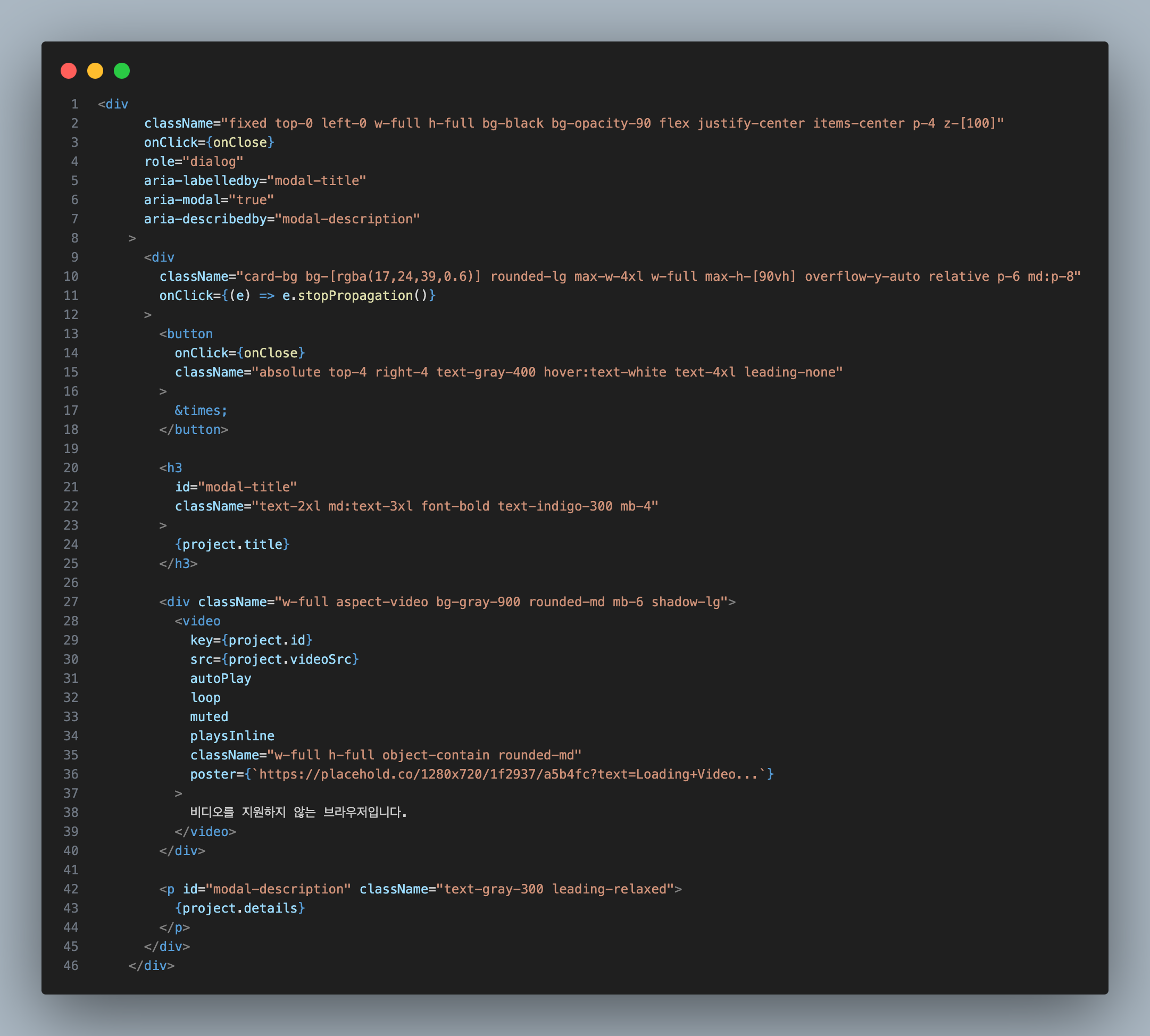Click the Korean video fallback text
The image size is (1150, 1036).
point(298,812)
